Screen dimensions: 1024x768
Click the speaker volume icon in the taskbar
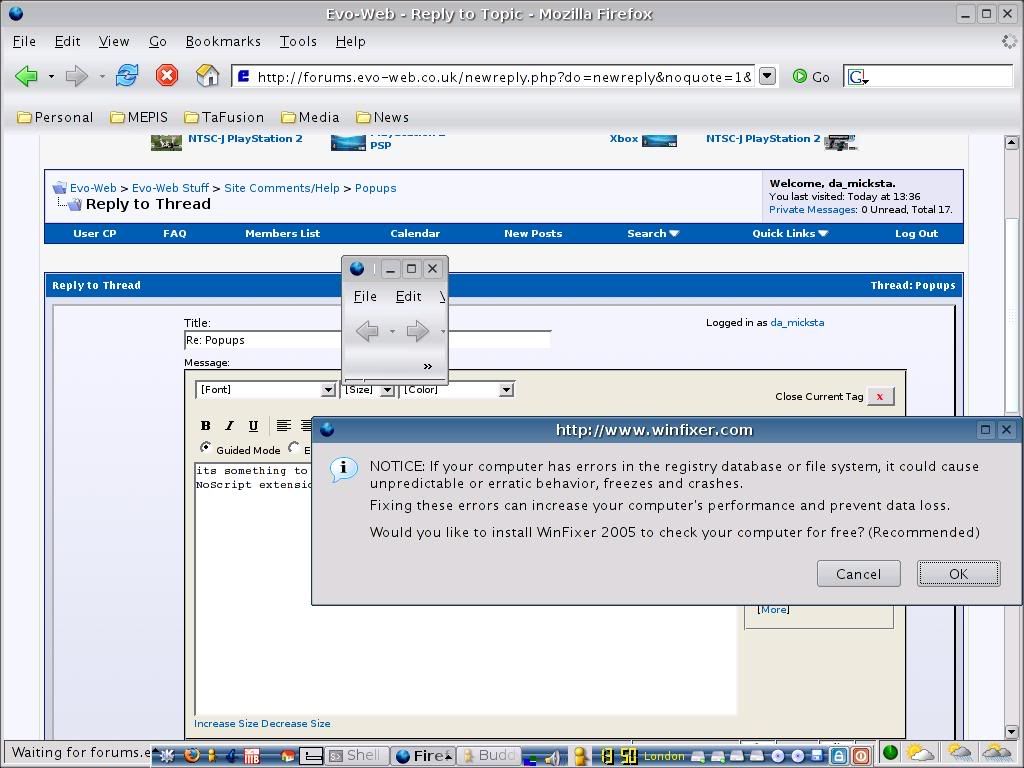click(x=552, y=757)
